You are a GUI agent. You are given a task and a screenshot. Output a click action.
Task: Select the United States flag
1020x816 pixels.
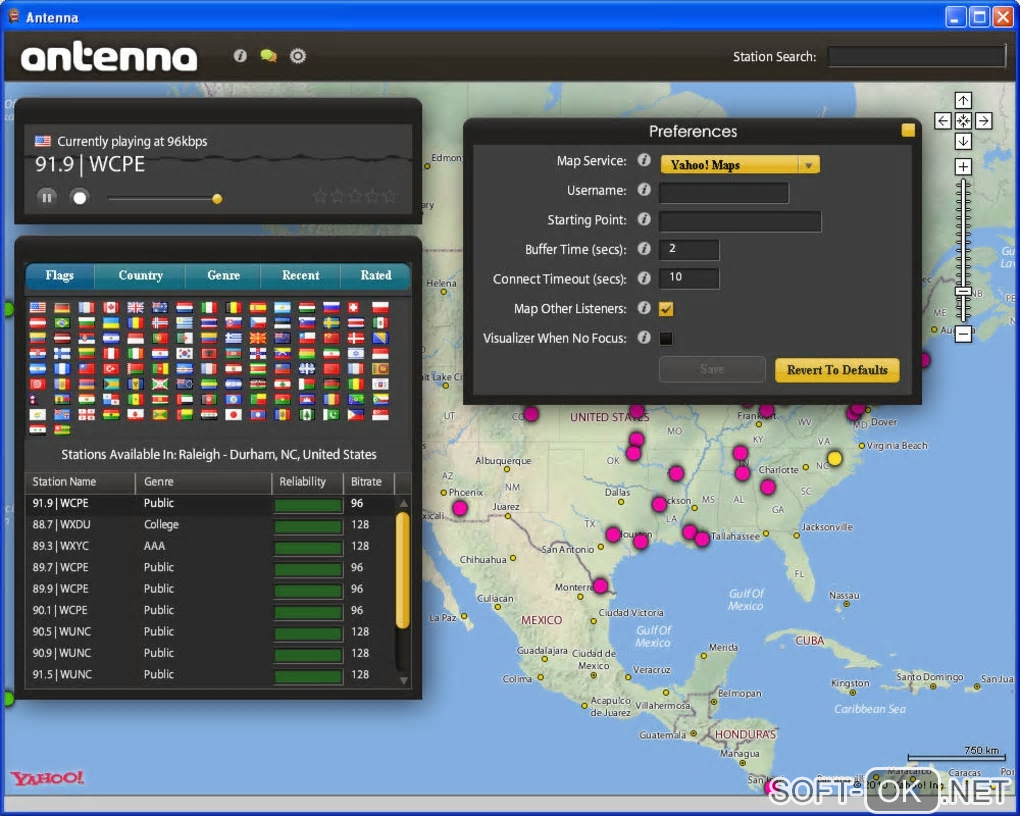[38, 307]
